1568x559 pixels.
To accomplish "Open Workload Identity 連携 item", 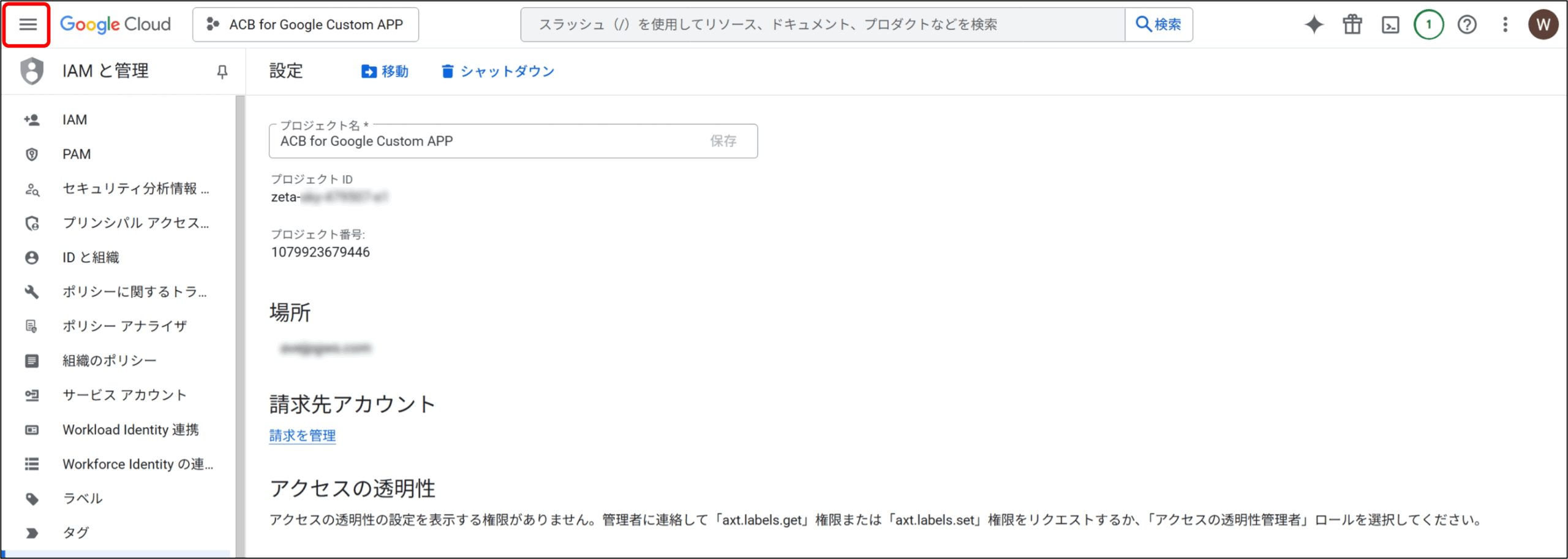I will (x=130, y=430).
